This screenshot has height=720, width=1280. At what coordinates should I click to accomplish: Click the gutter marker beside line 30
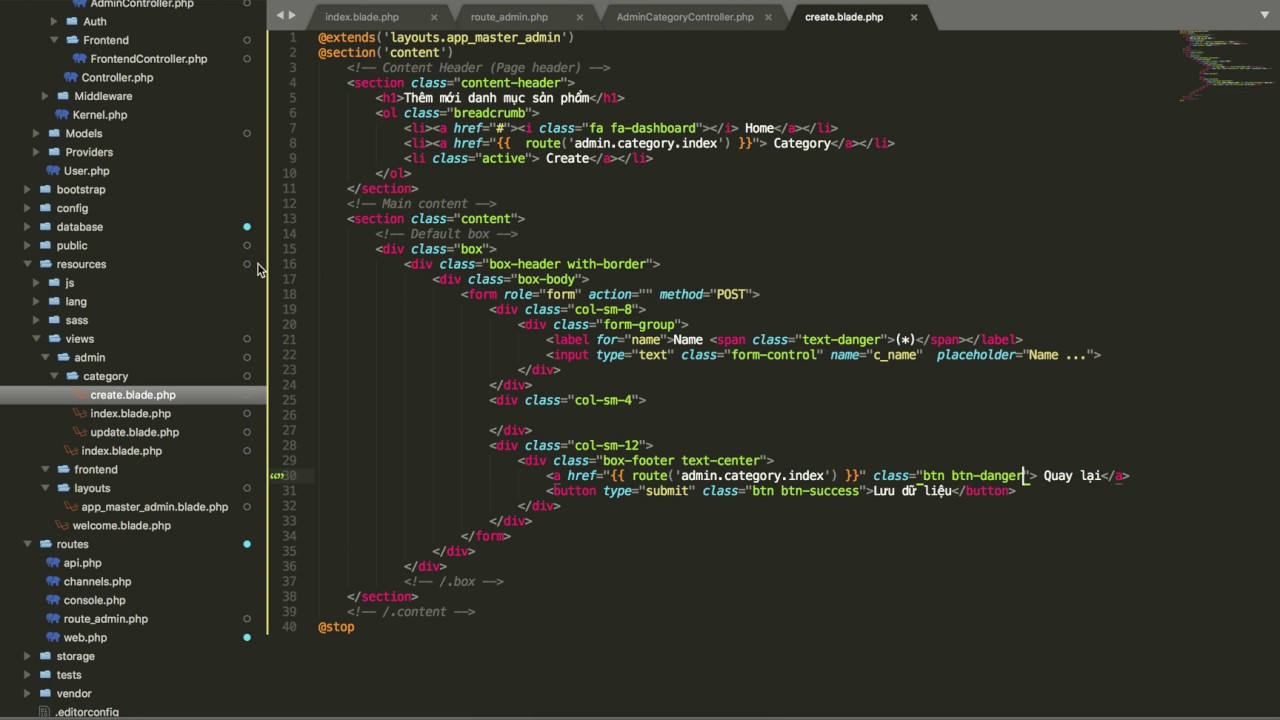pos(277,476)
